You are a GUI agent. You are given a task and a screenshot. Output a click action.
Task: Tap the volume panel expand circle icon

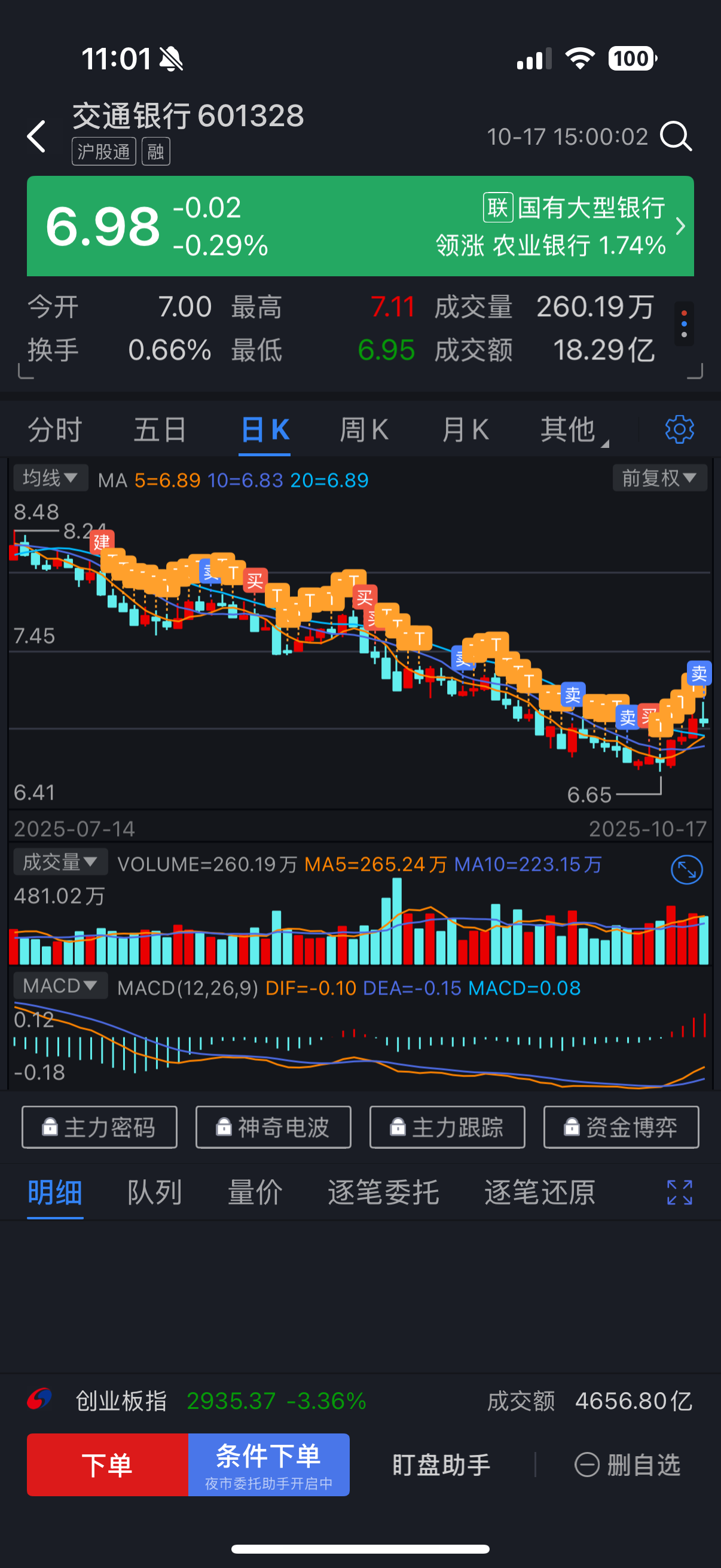pos(686,870)
